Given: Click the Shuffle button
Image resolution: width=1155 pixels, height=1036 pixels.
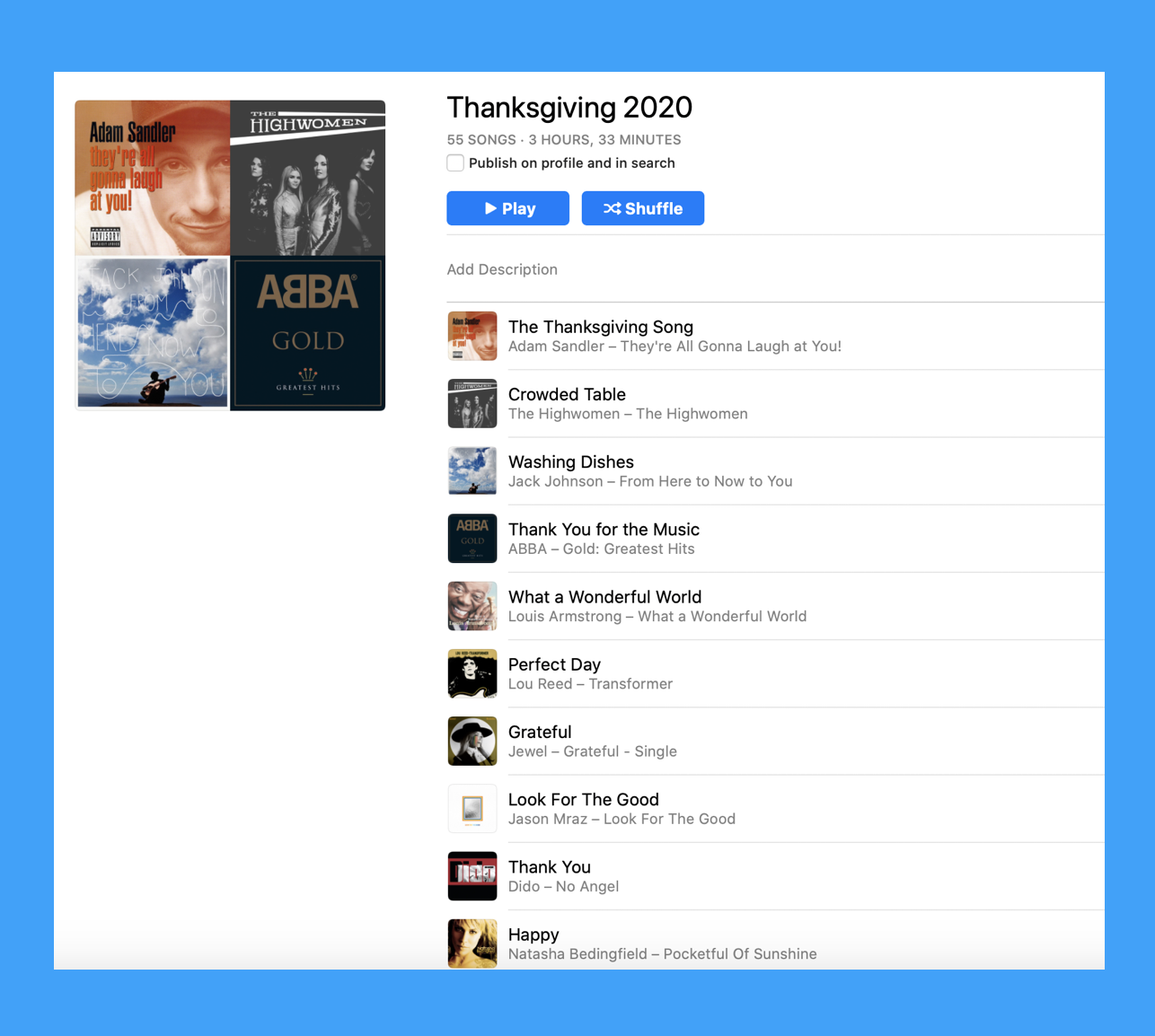Looking at the screenshot, I should (x=642, y=208).
